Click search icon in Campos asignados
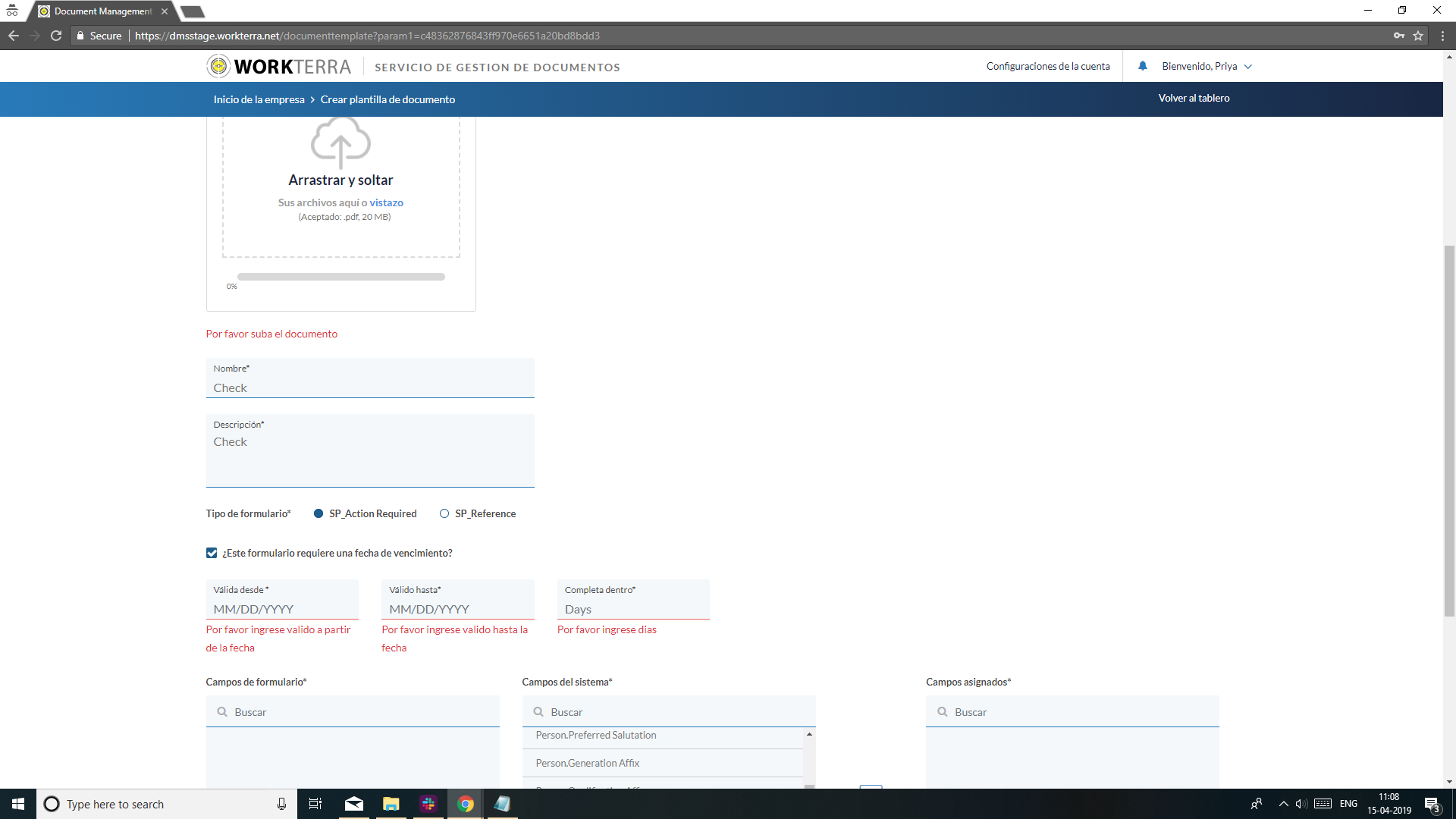 (x=943, y=712)
